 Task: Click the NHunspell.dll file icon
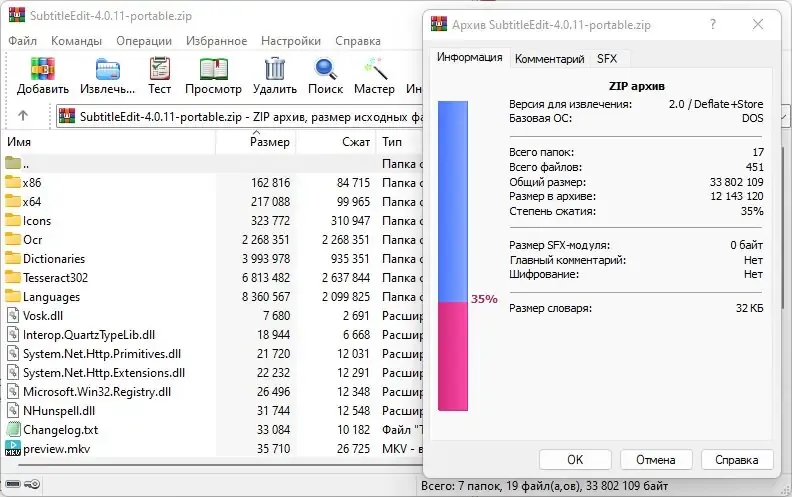13,410
